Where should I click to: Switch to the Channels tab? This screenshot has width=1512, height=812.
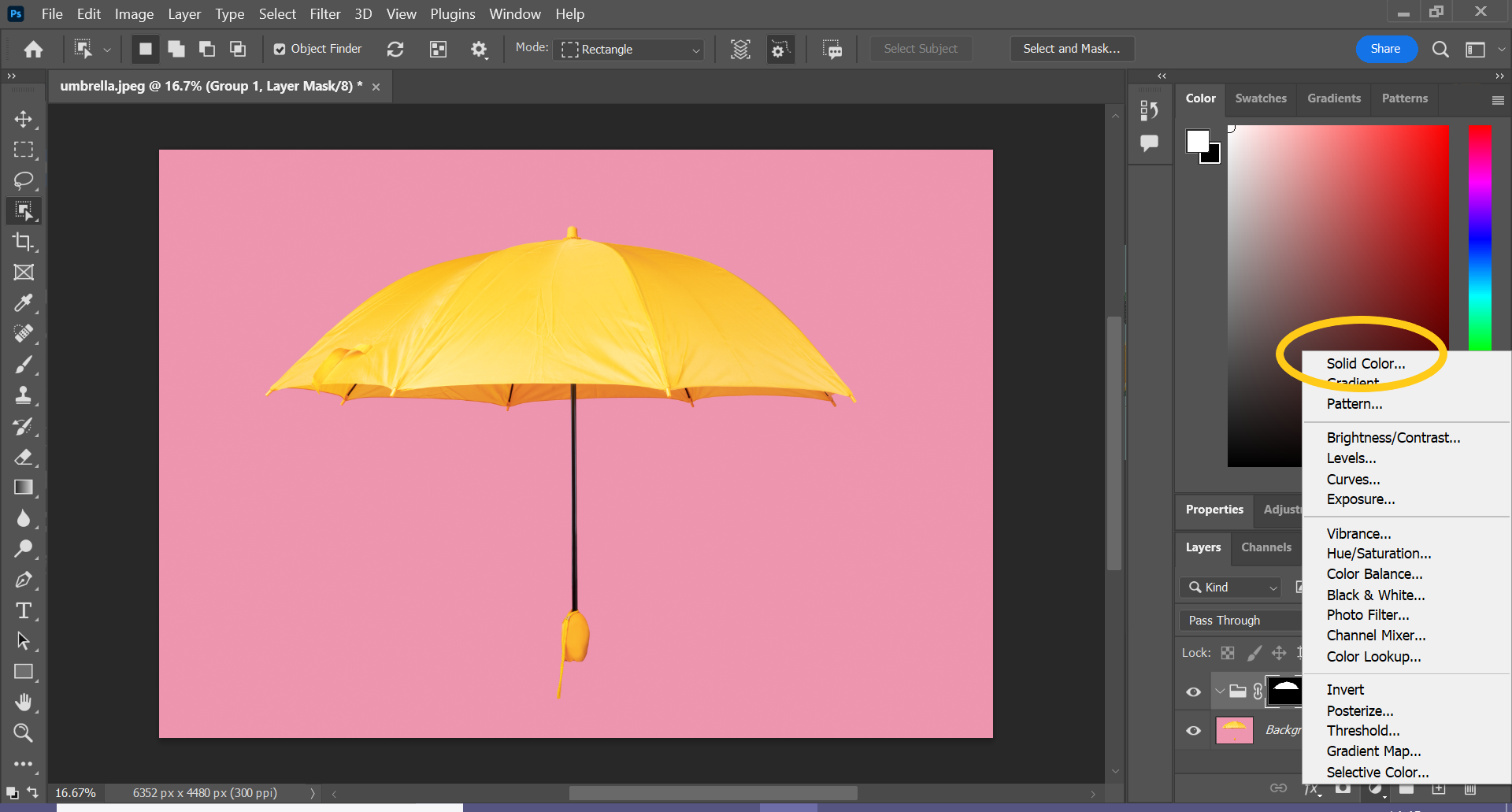coord(1266,547)
